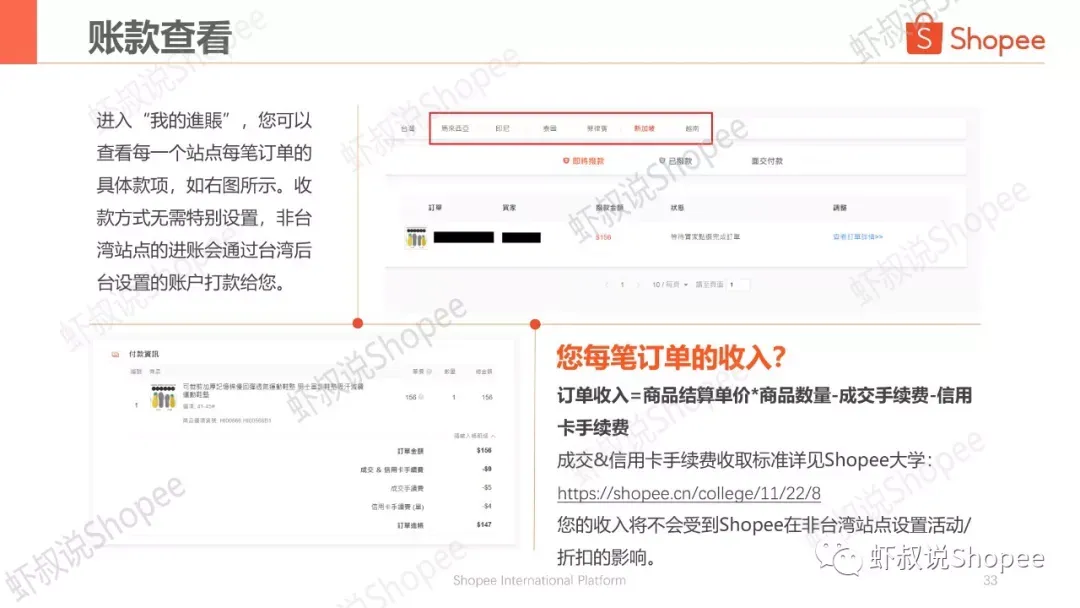Click the Shopee shopping bag logo
Image resolution: width=1080 pixels, height=608 pixels.
[924, 34]
